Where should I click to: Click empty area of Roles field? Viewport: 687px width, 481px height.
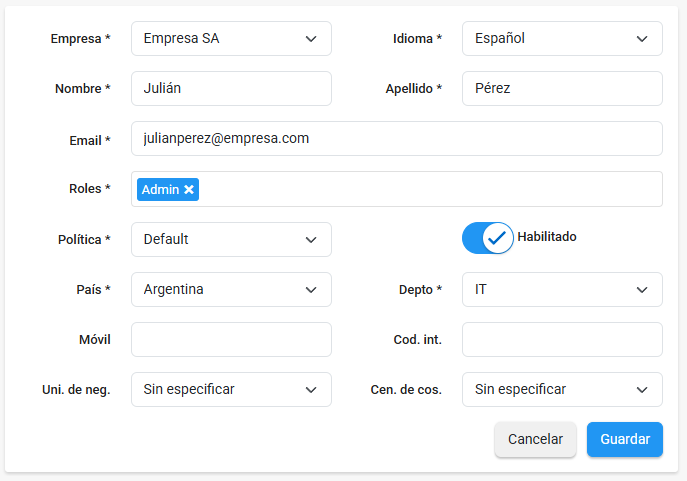click(430, 189)
